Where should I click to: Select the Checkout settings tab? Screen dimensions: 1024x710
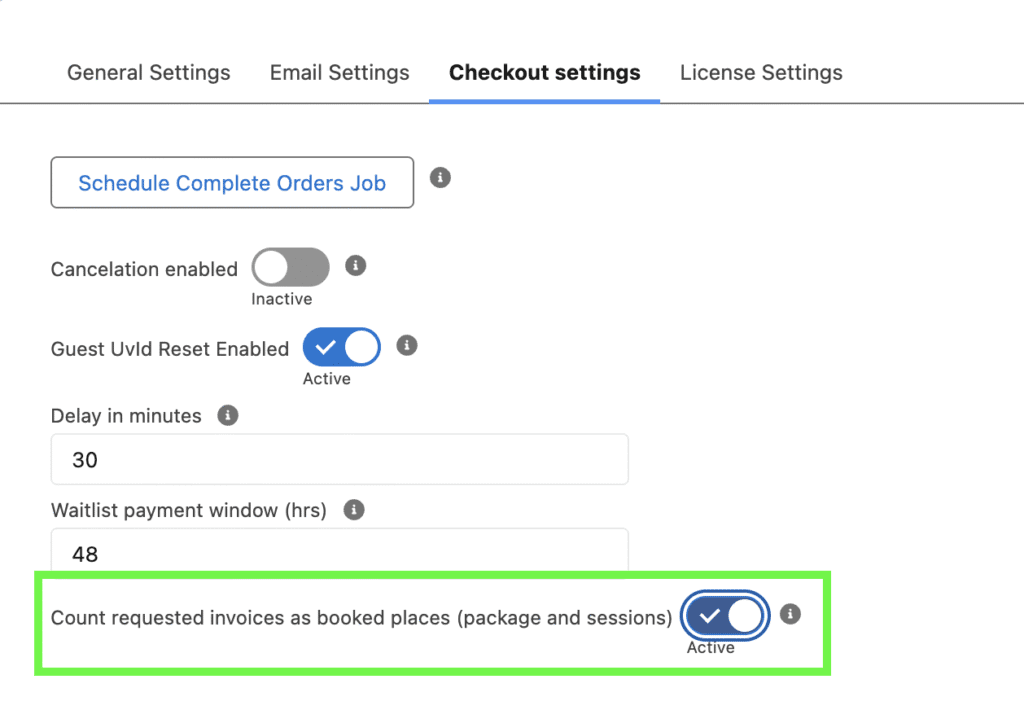[x=544, y=73]
